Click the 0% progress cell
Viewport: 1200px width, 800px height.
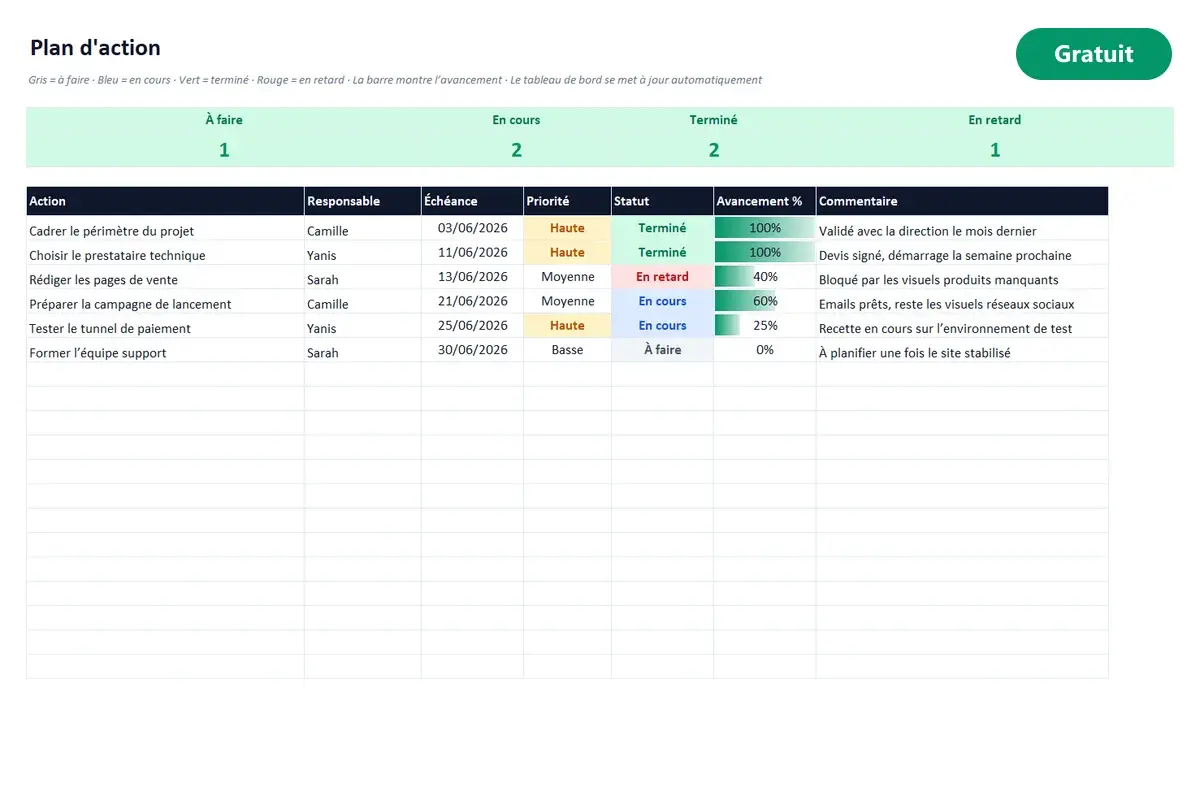[x=765, y=350]
